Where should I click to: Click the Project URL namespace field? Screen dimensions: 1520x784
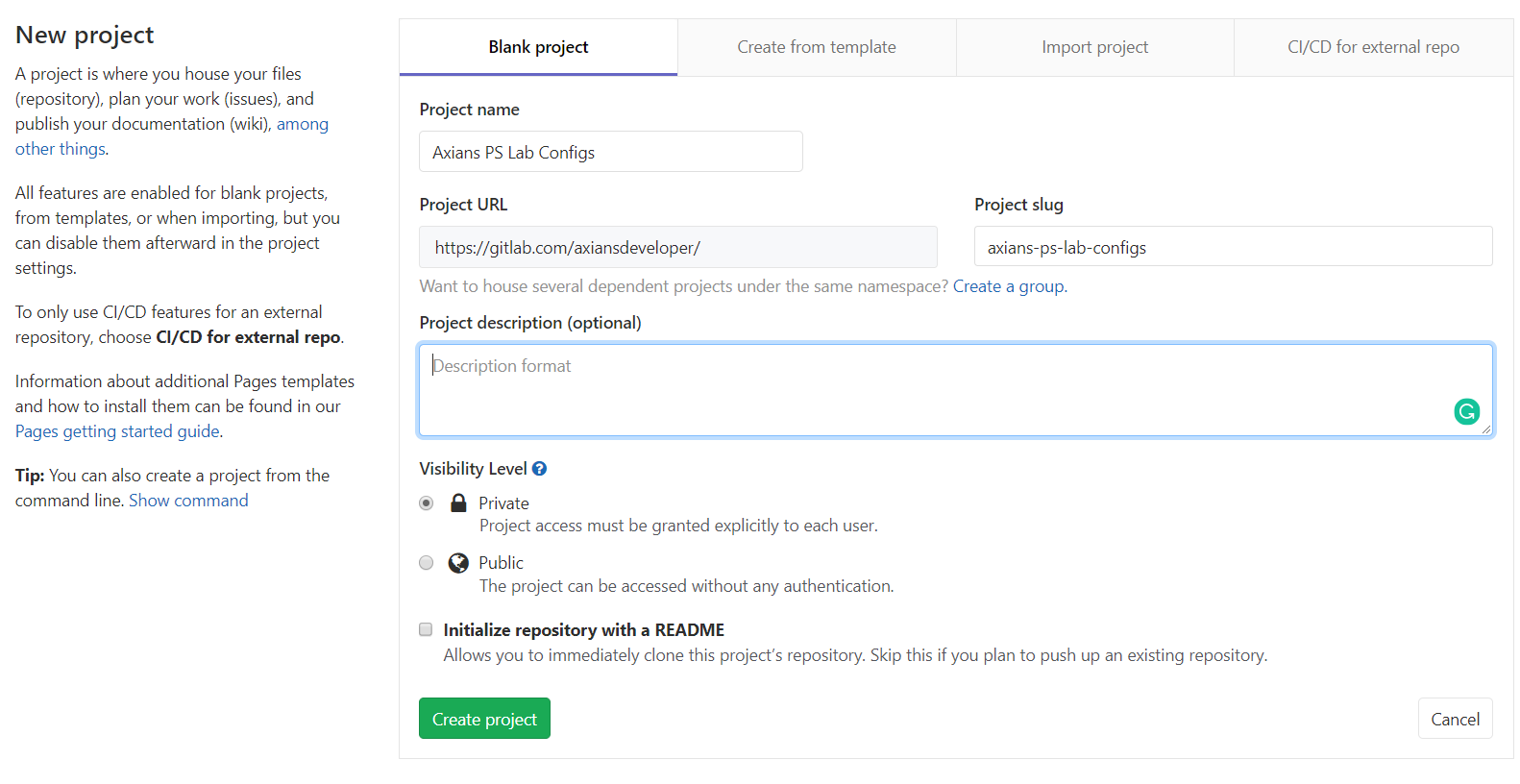pos(677,247)
